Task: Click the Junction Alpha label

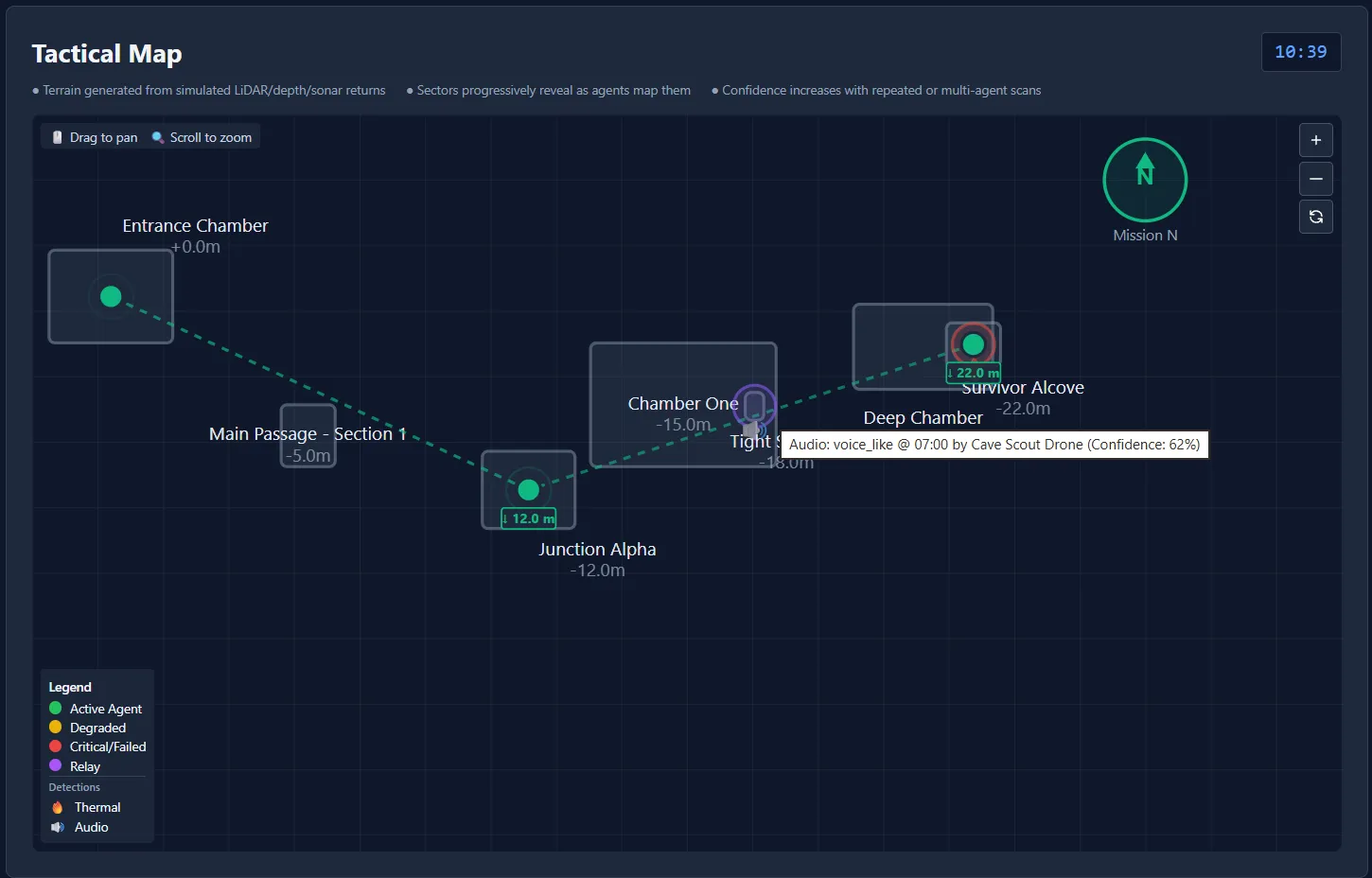Action: click(597, 549)
